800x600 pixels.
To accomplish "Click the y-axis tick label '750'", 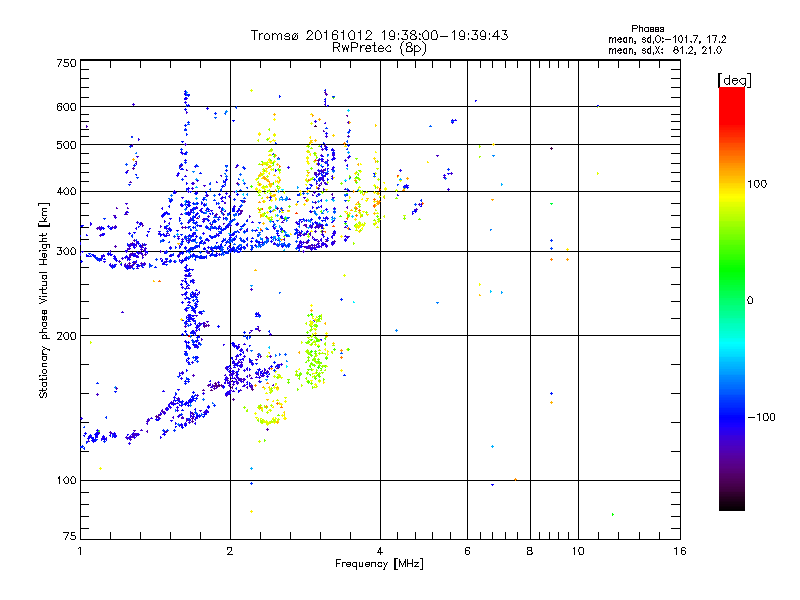I will click(x=67, y=63).
